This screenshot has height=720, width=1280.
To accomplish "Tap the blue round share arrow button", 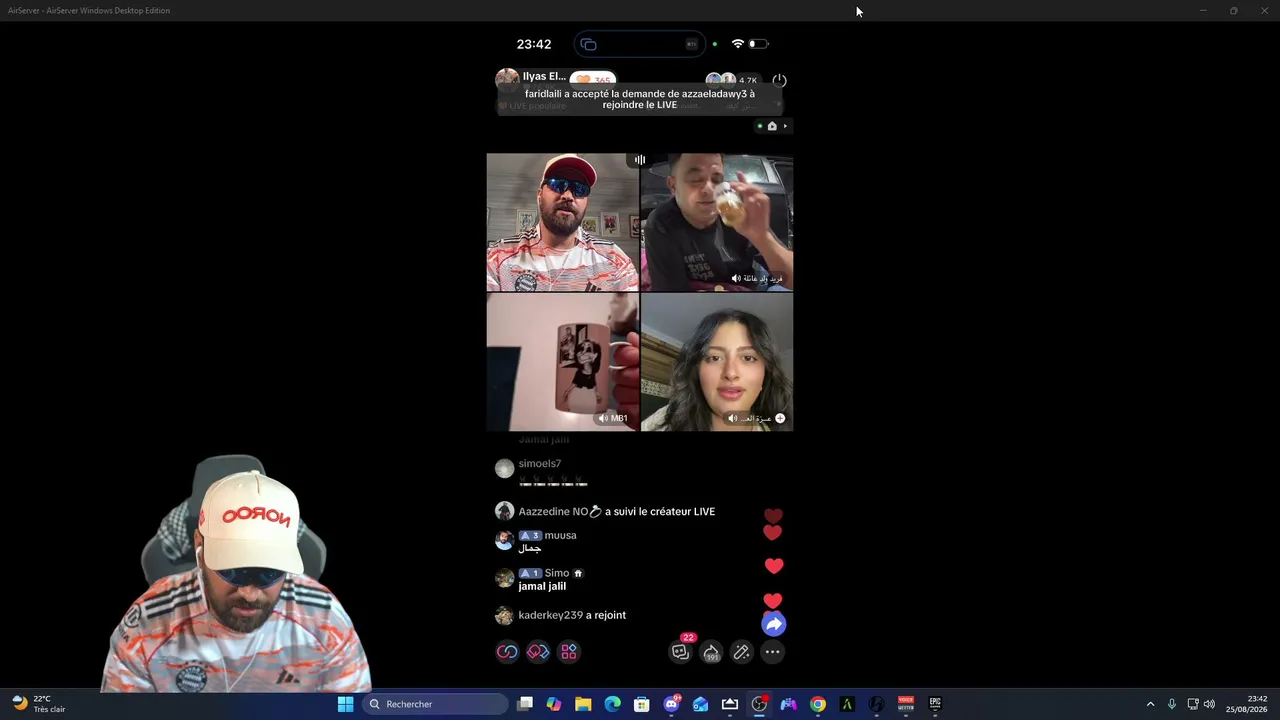I will coord(773,624).
